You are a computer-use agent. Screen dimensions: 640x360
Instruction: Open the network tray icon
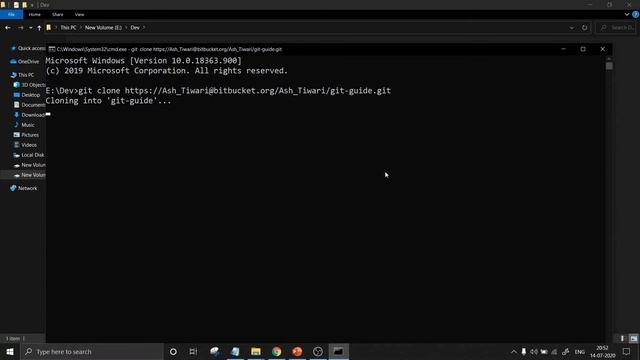(x=554, y=351)
